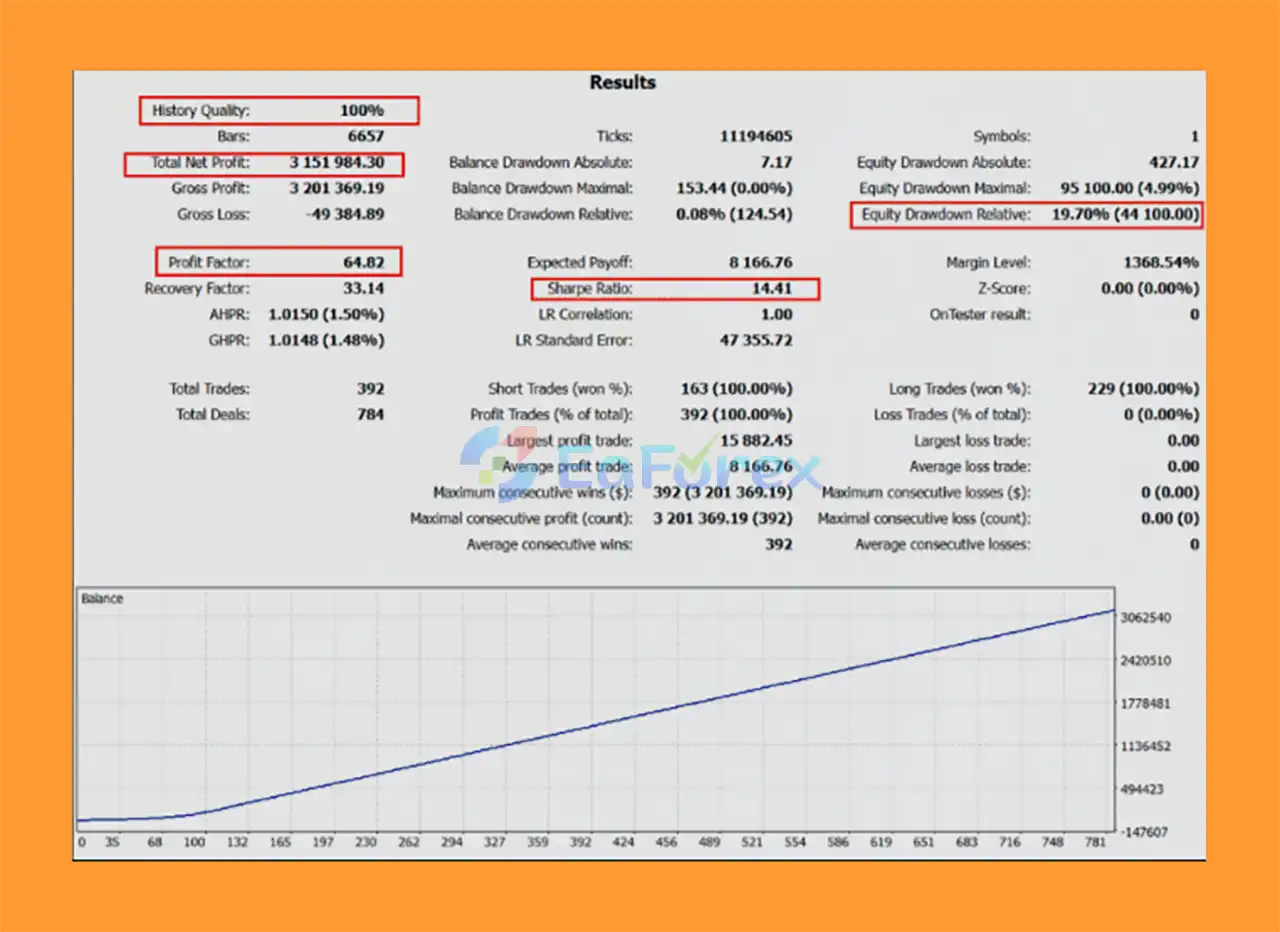Select the Sharpe Ratio value 14.41
Screen dimensions: 1280x932
point(771,289)
